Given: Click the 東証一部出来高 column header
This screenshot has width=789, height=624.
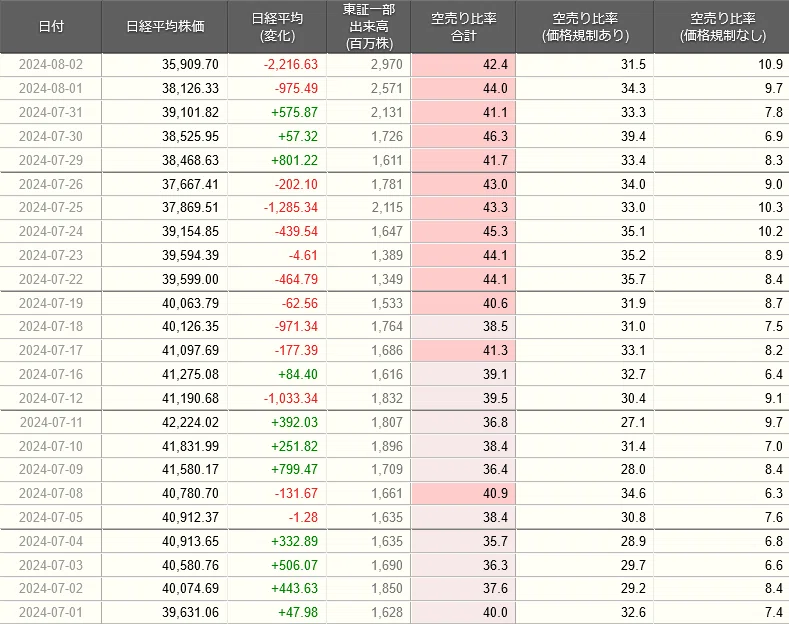Looking at the screenshot, I should [x=369, y=26].
